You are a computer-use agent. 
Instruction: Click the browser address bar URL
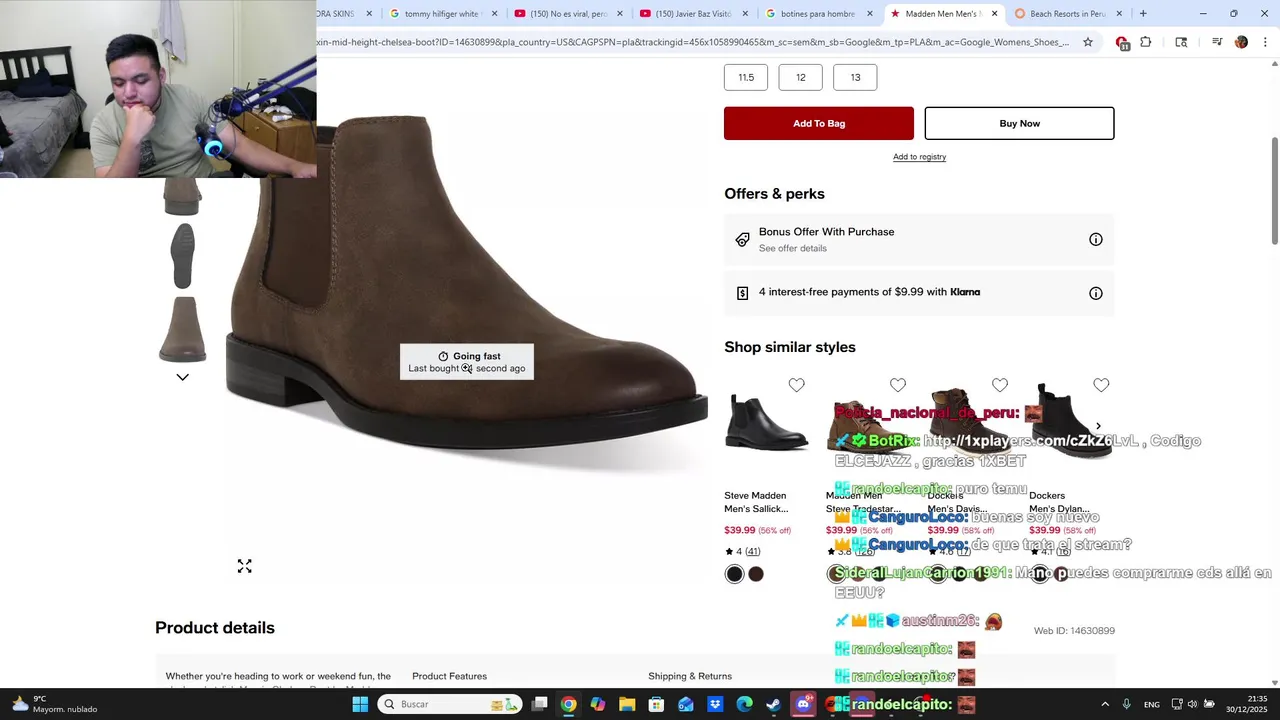click(x=694, y=42)
